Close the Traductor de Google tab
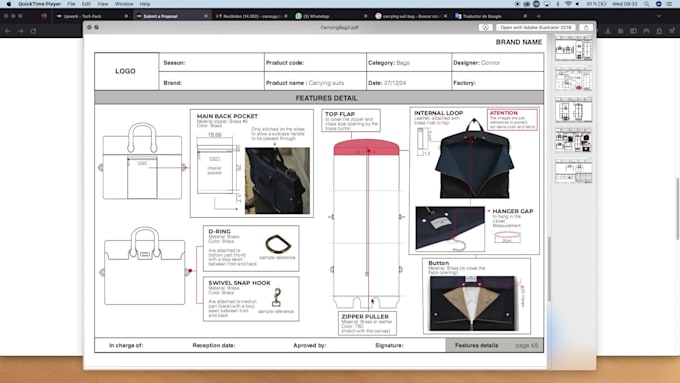The image size is (680, 383). coord(525,16)
